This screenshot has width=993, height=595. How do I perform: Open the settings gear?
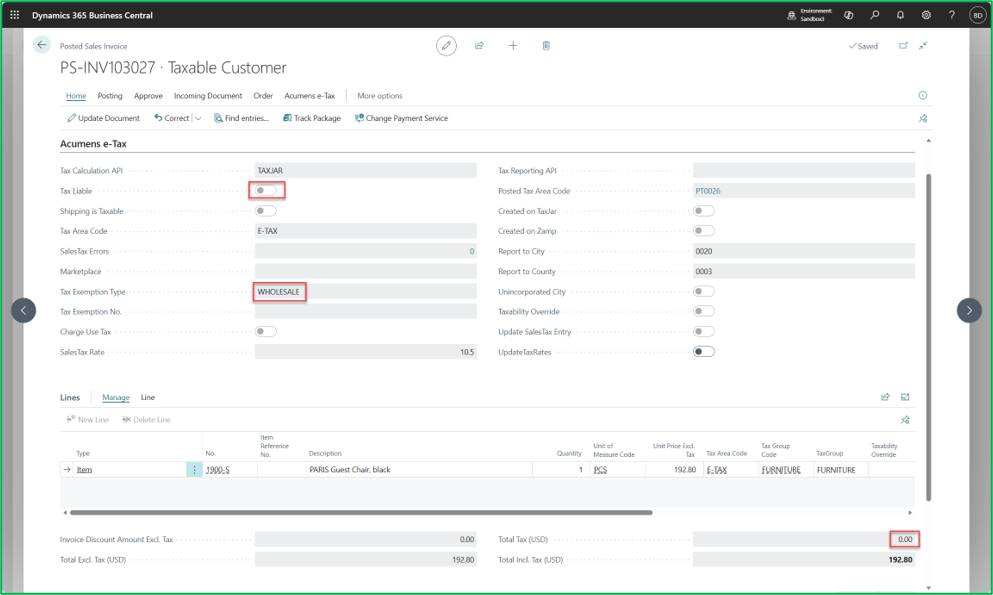(926, 15)
